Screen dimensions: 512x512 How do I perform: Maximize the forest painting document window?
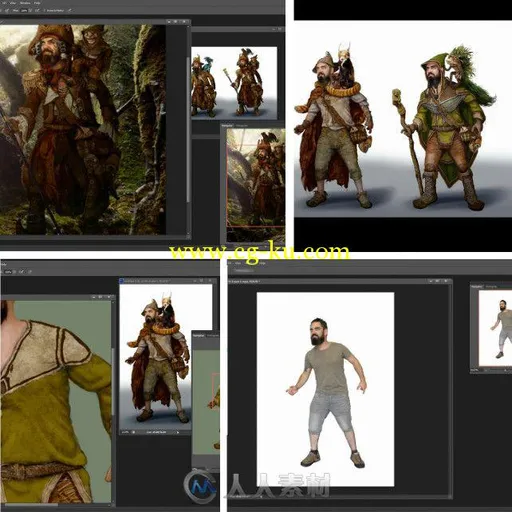(x=176, y=22)
